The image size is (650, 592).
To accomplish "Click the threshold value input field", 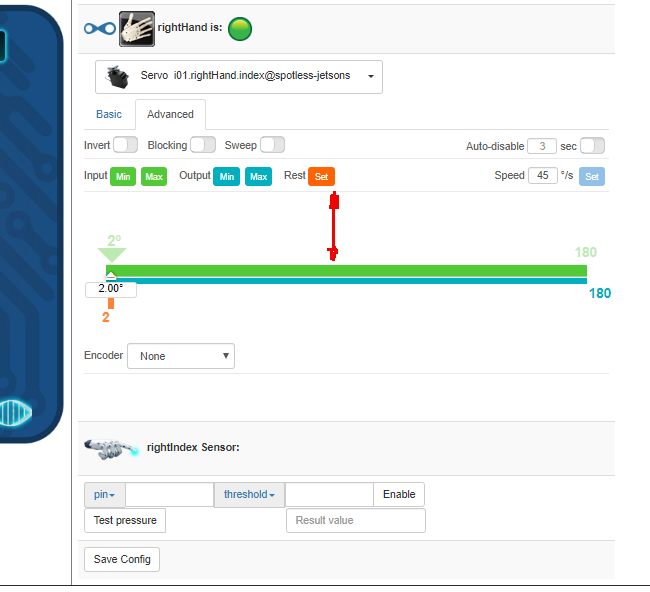I will (329, 495).
